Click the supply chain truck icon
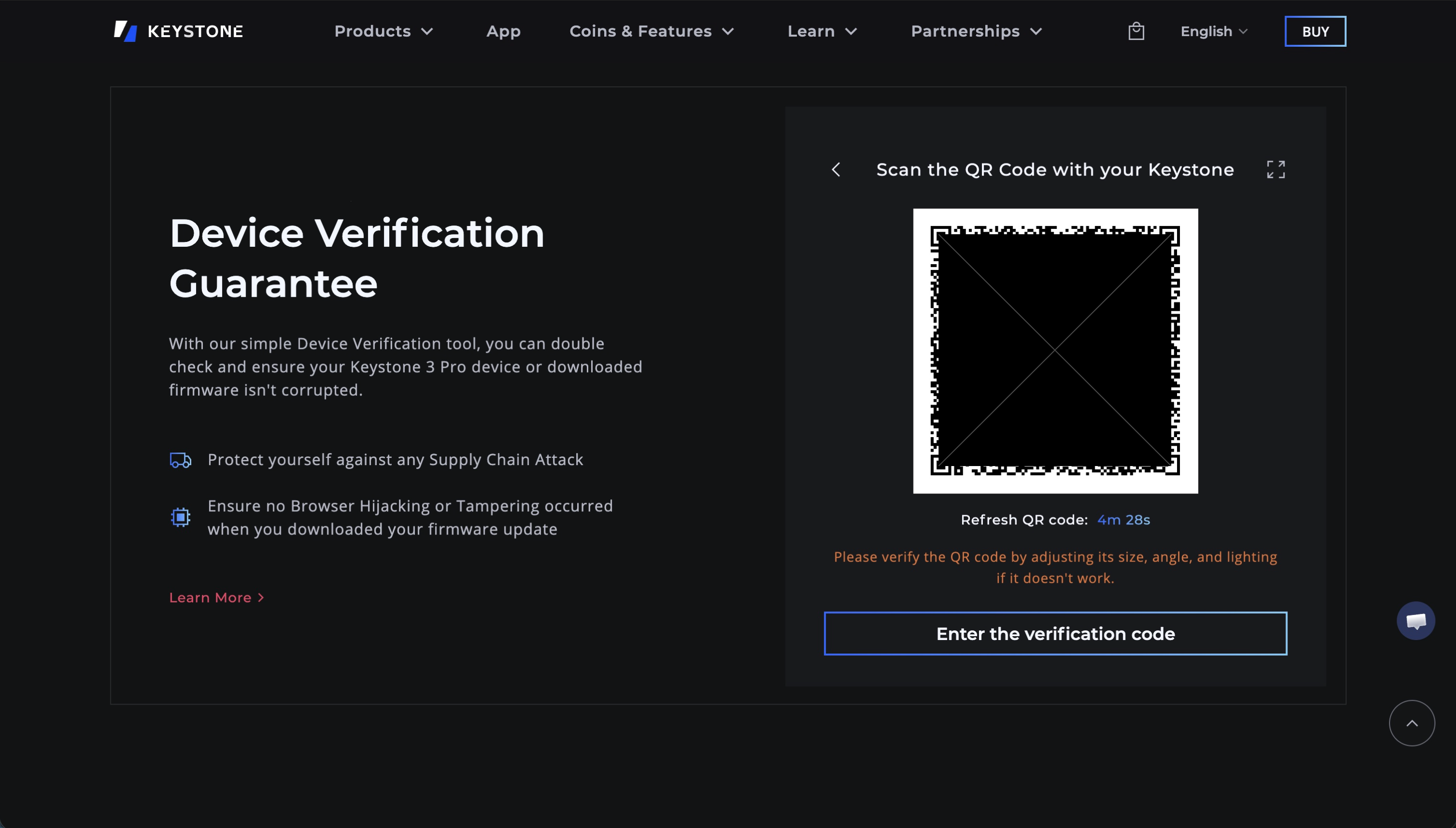Screen dimensions: 1456x828 [x=181, y=459]
